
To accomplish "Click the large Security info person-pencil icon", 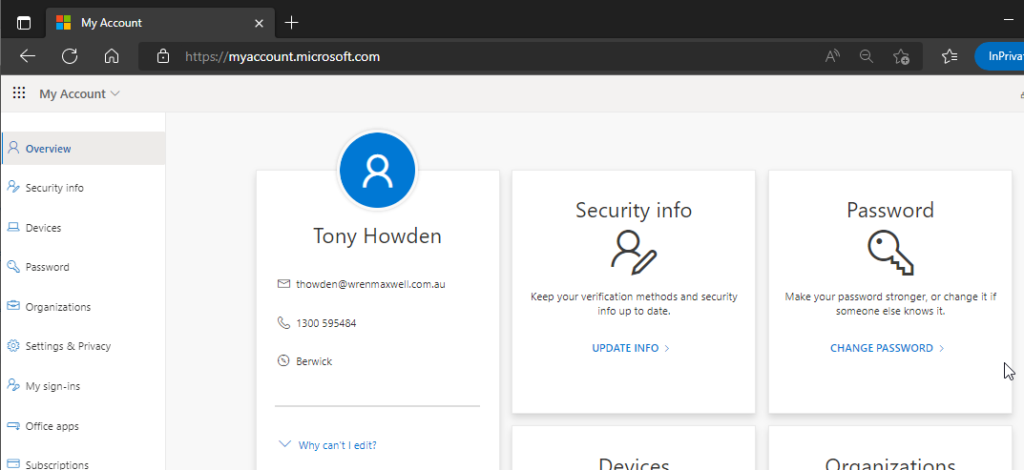I will pos(633,253).
